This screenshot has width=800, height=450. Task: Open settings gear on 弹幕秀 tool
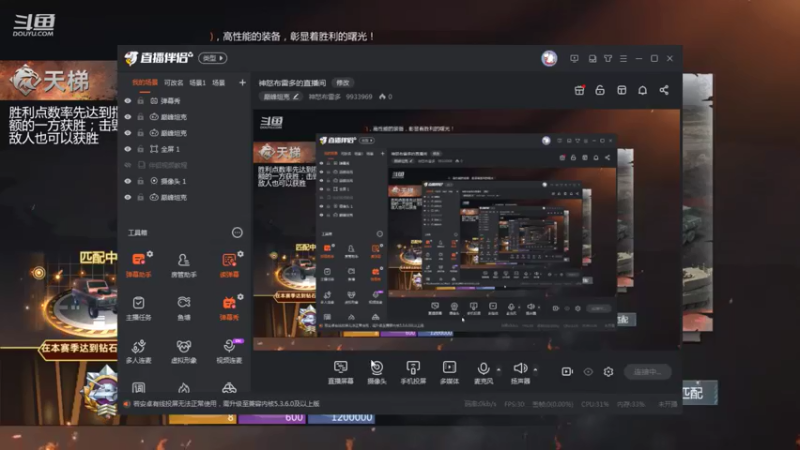click(240, 297)
